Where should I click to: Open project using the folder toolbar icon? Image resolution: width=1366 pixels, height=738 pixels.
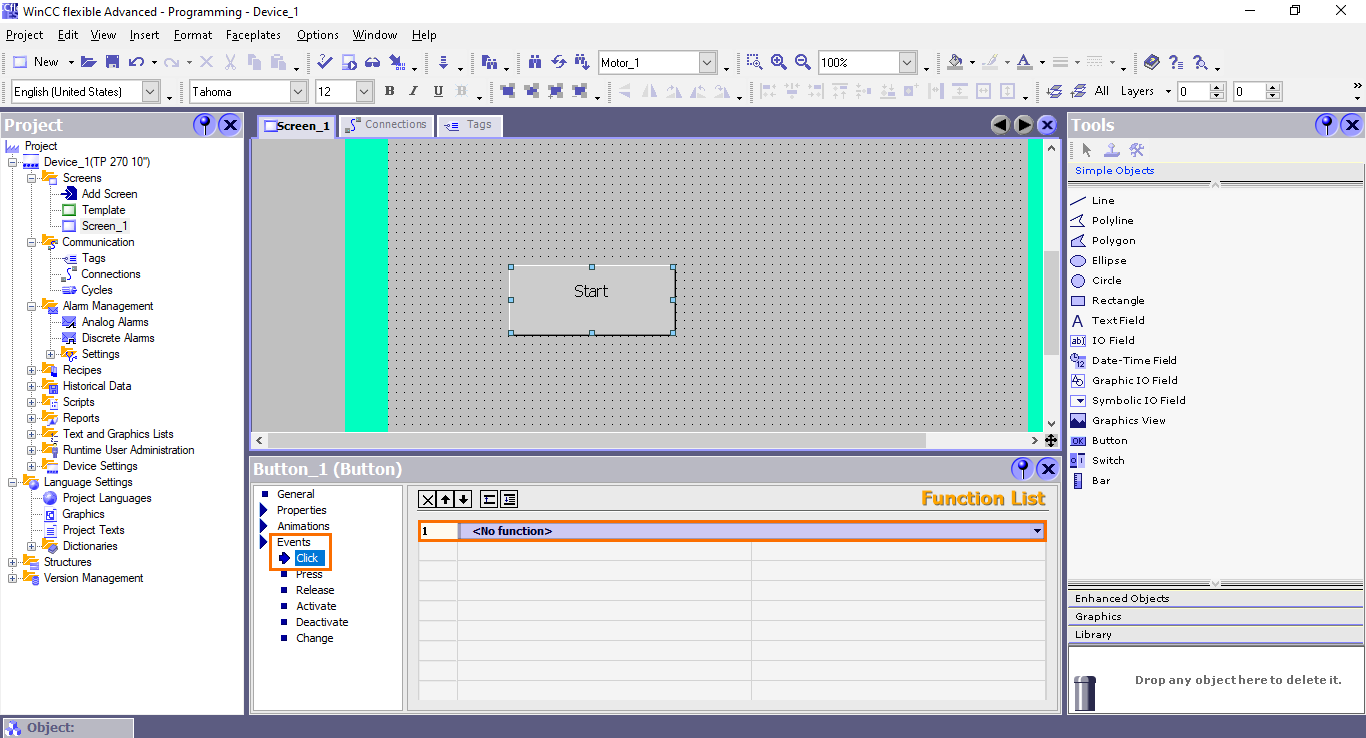(x=88, y=62)
